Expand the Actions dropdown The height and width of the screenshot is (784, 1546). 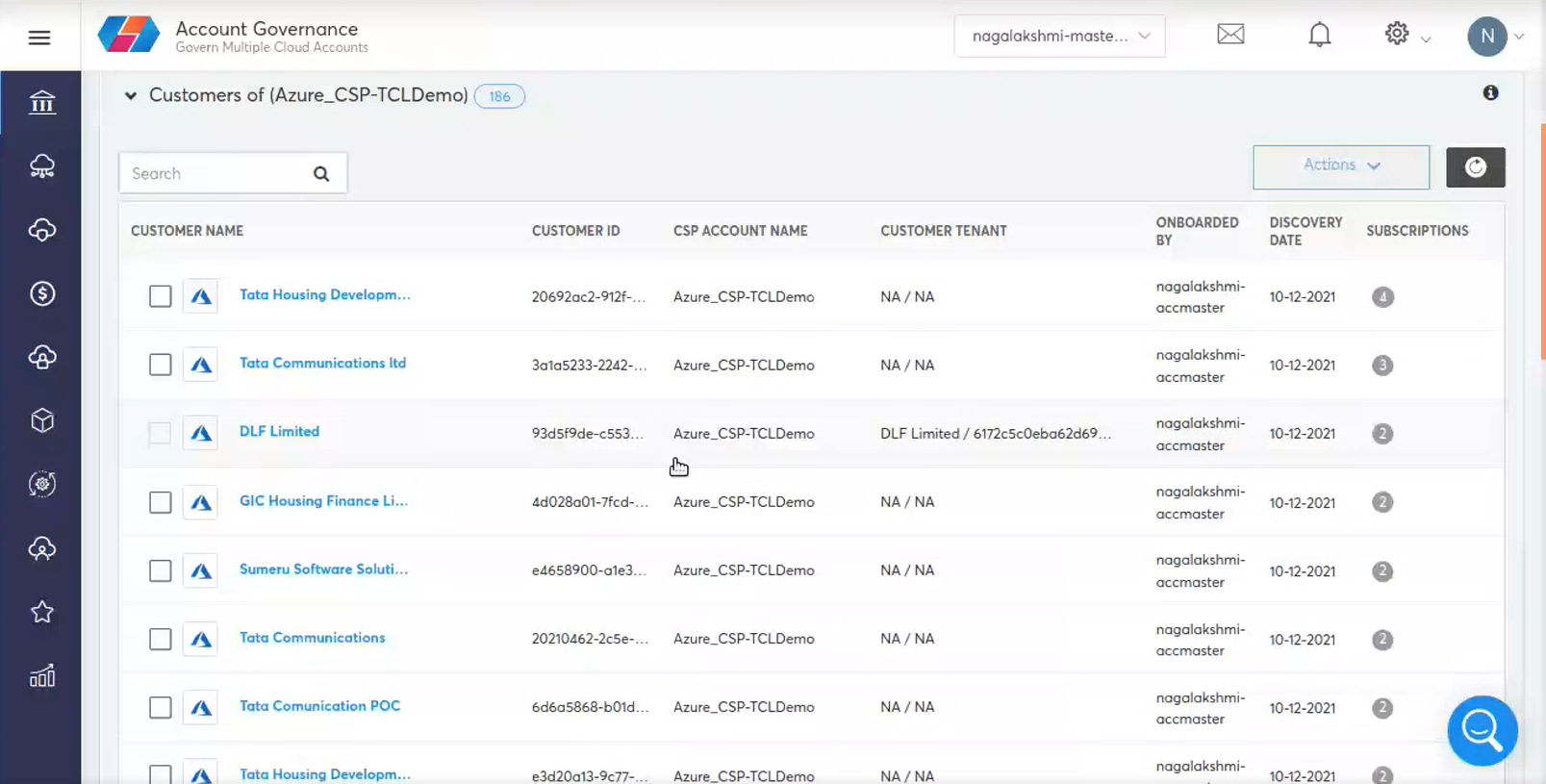1340,166
